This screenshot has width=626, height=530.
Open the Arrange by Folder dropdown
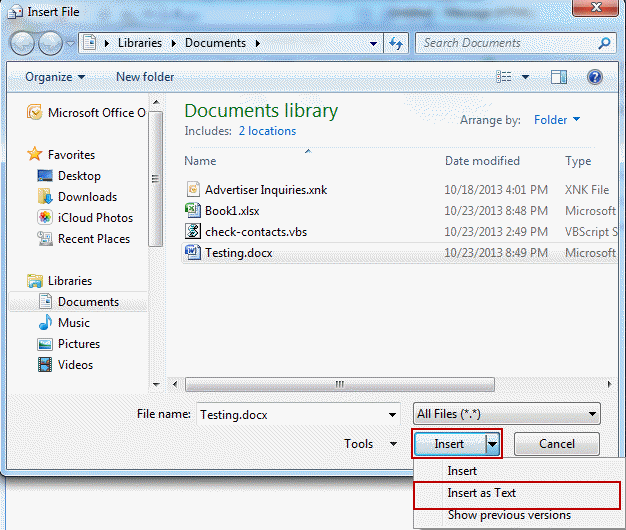(x=557, y=120)
